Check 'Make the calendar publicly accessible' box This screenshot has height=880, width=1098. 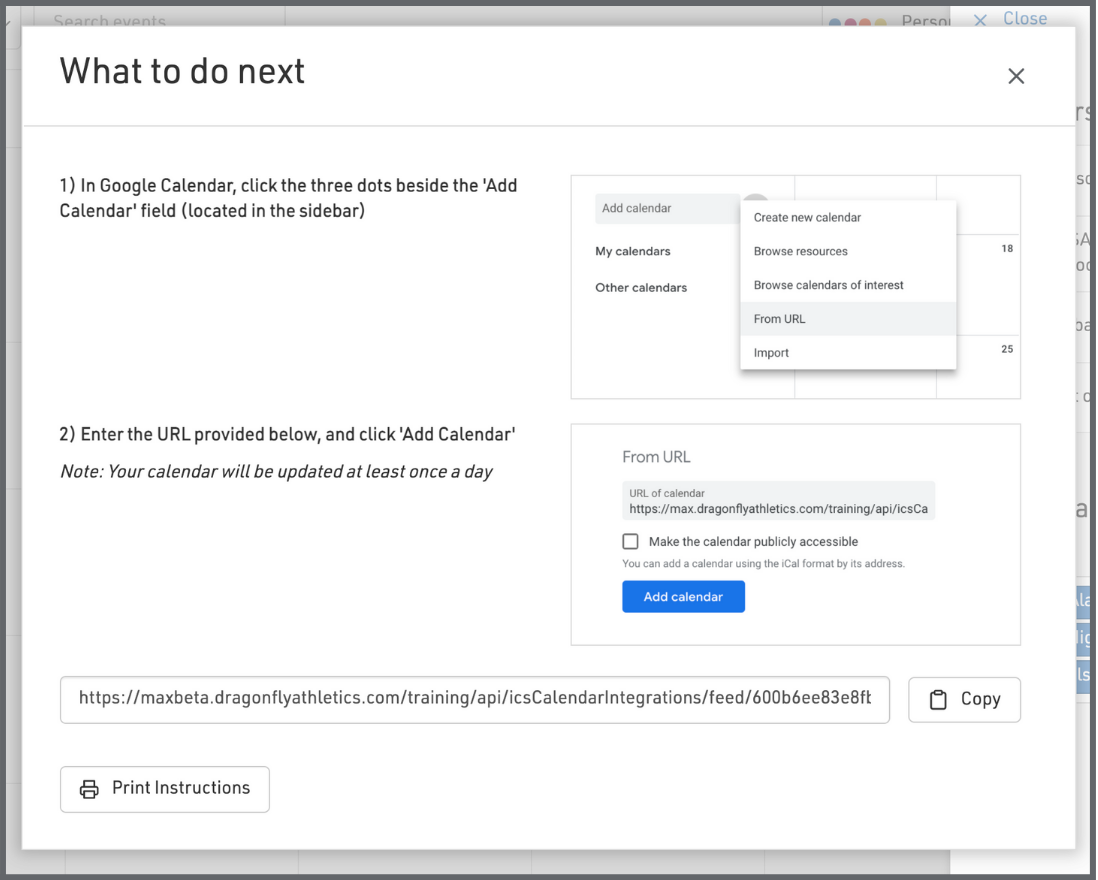tap(630, 542)
